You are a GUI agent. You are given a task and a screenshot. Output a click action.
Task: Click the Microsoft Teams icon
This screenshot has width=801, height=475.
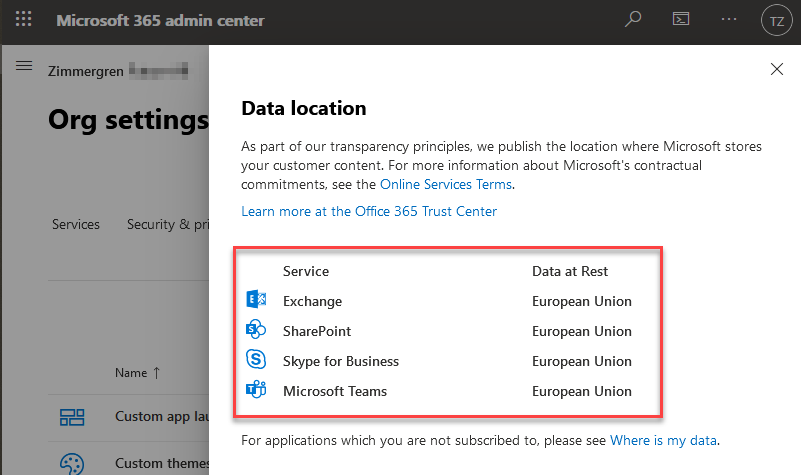pos(255,391)
